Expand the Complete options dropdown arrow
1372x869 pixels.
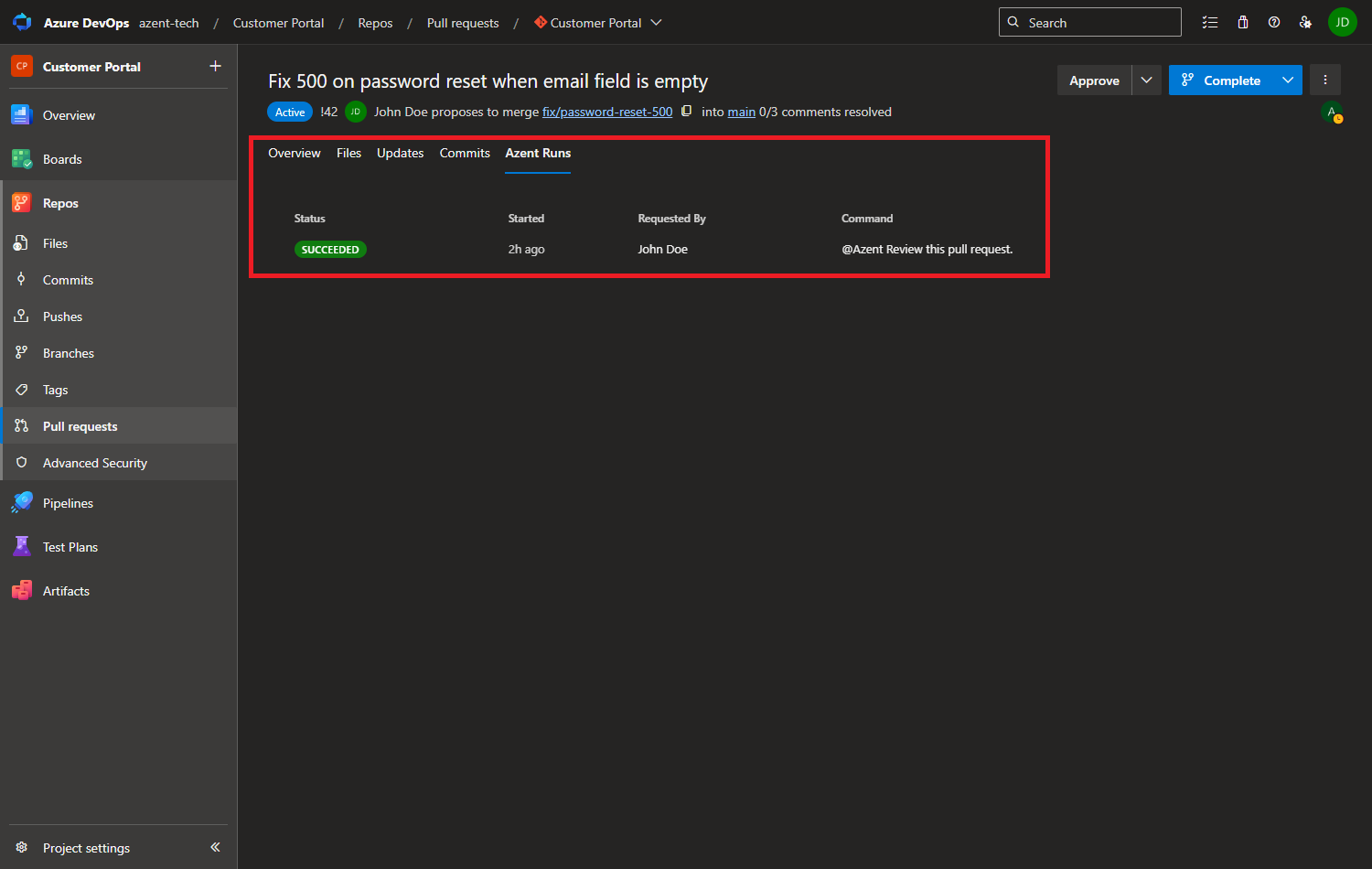point(1288,80)
